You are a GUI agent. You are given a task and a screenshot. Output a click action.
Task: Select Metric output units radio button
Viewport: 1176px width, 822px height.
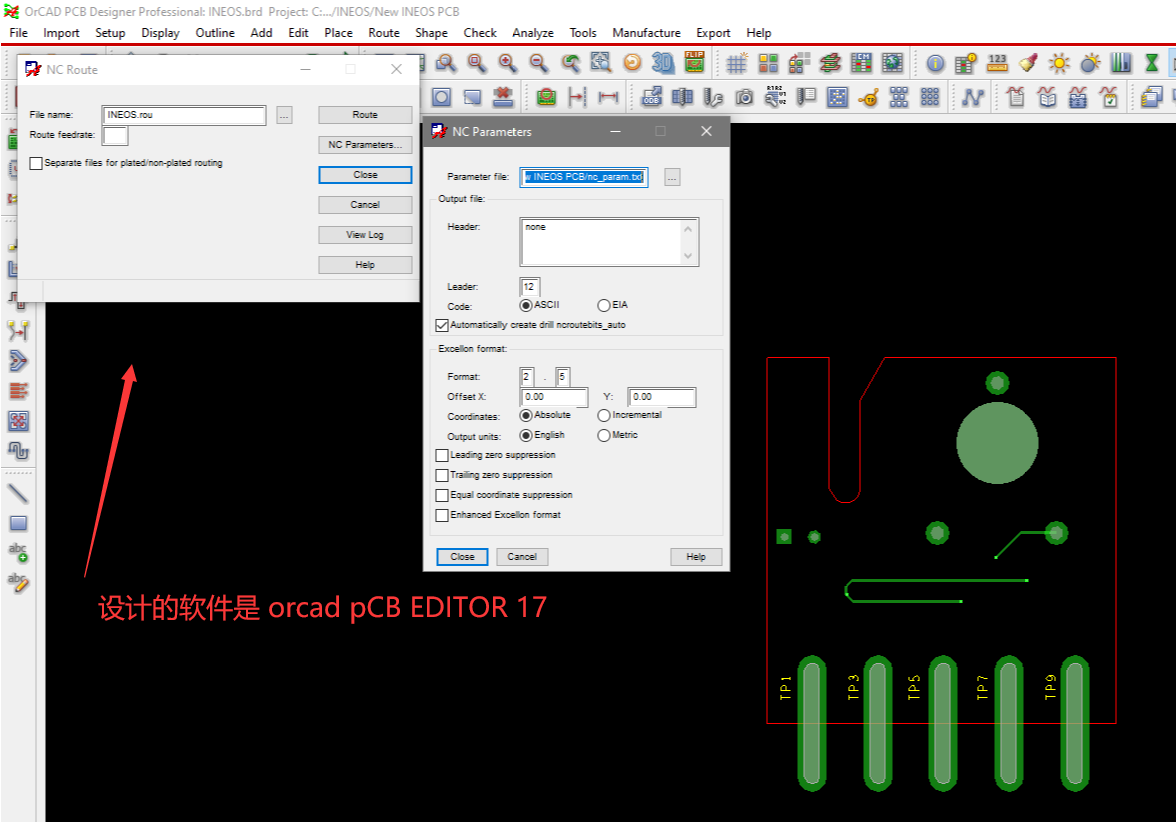point(604,436)
